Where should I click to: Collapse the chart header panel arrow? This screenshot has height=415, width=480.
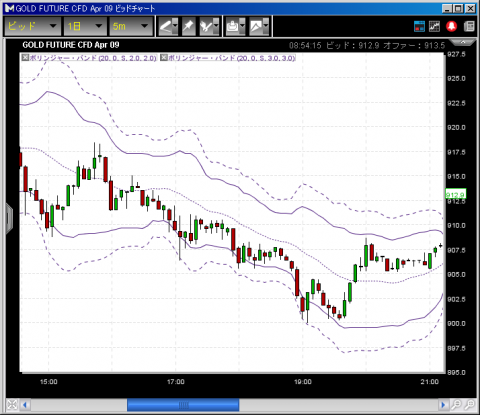pos(463,42)
